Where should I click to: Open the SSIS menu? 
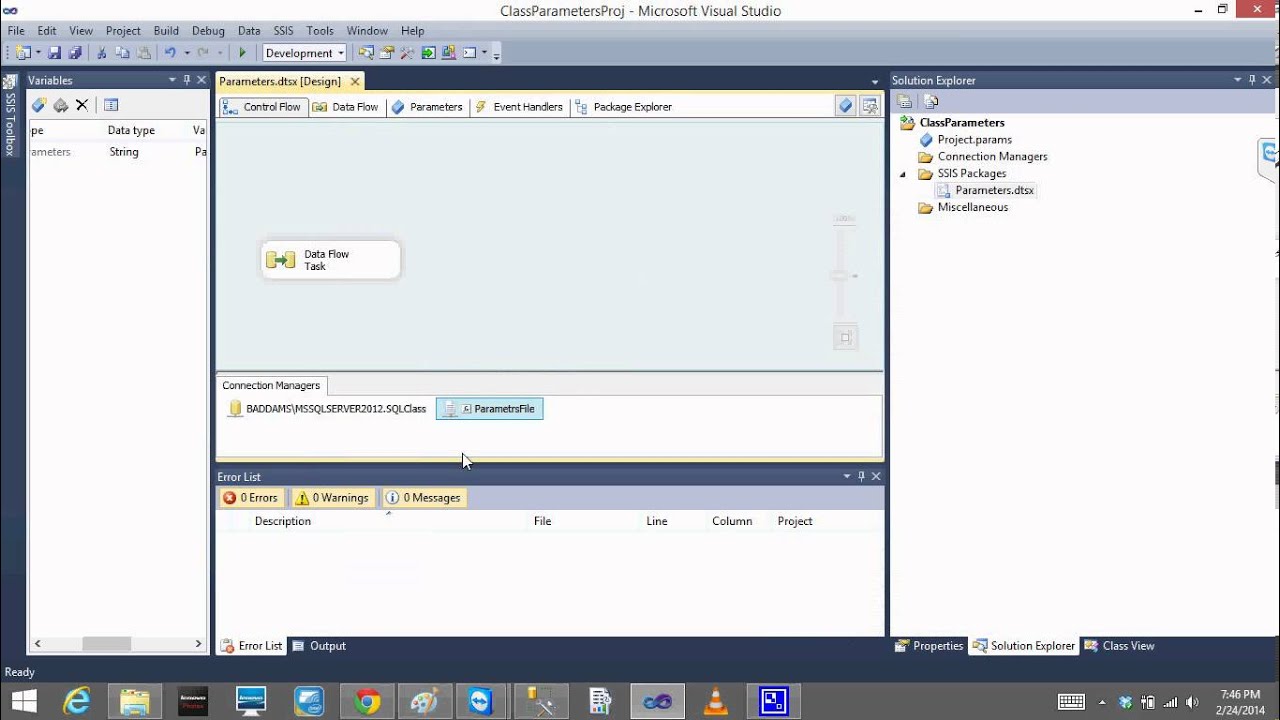[283, 31]
